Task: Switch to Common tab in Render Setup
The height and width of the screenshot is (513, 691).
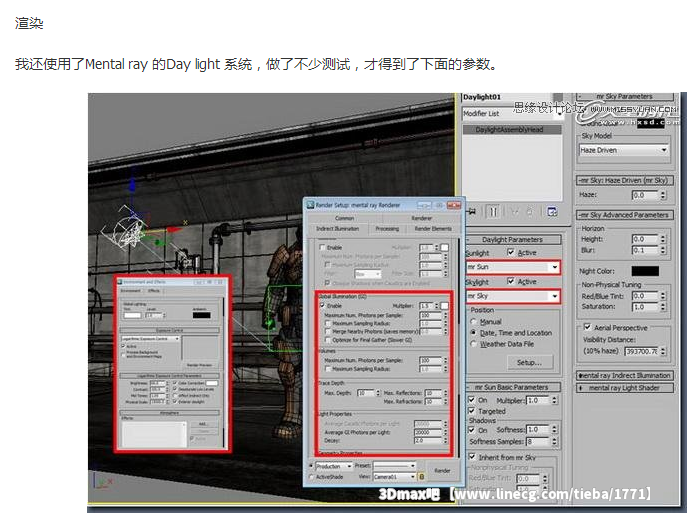Action: point(345,218)
